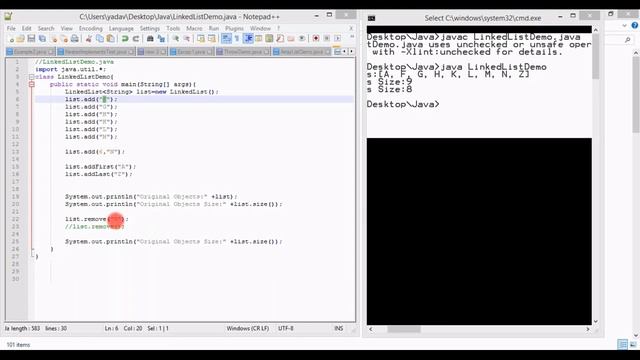The height and width of the screenshot is (360, 640).
Task: Click the Print toolbar icon
Action: (x=75, y=39)
